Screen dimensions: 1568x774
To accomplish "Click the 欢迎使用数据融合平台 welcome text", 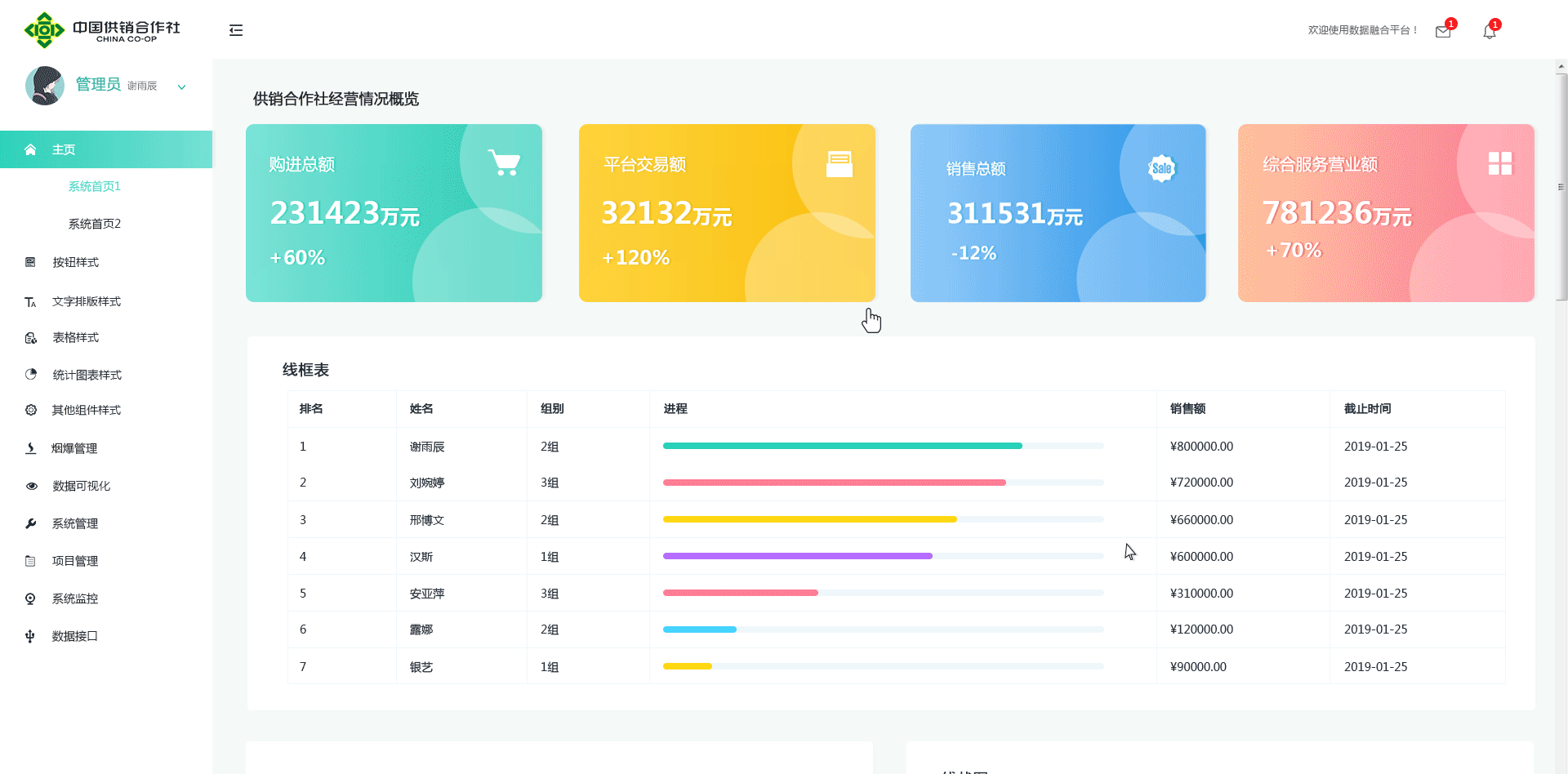I will click(x=1362, y=30).
